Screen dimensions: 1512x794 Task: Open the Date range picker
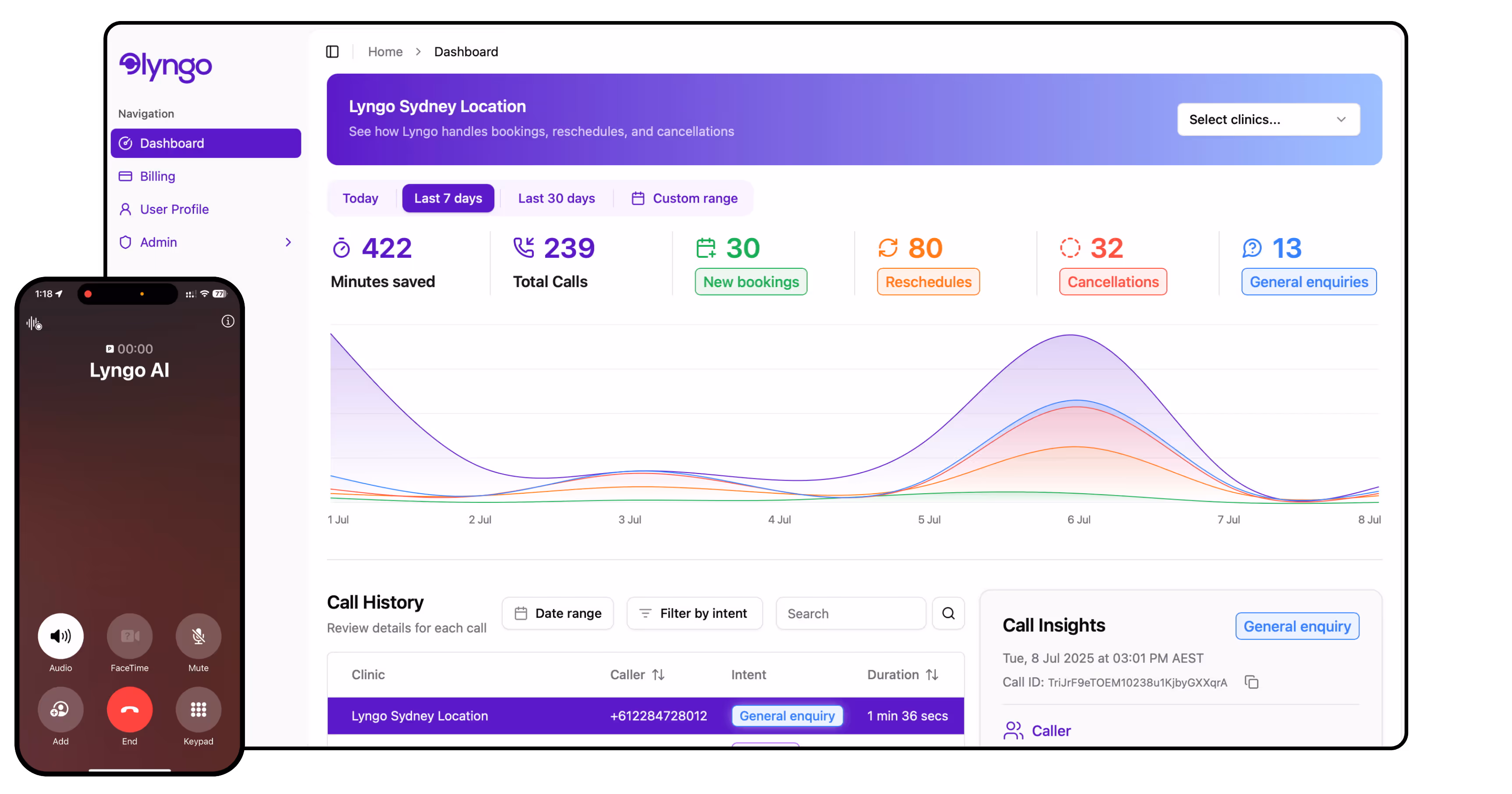[557, 614]
